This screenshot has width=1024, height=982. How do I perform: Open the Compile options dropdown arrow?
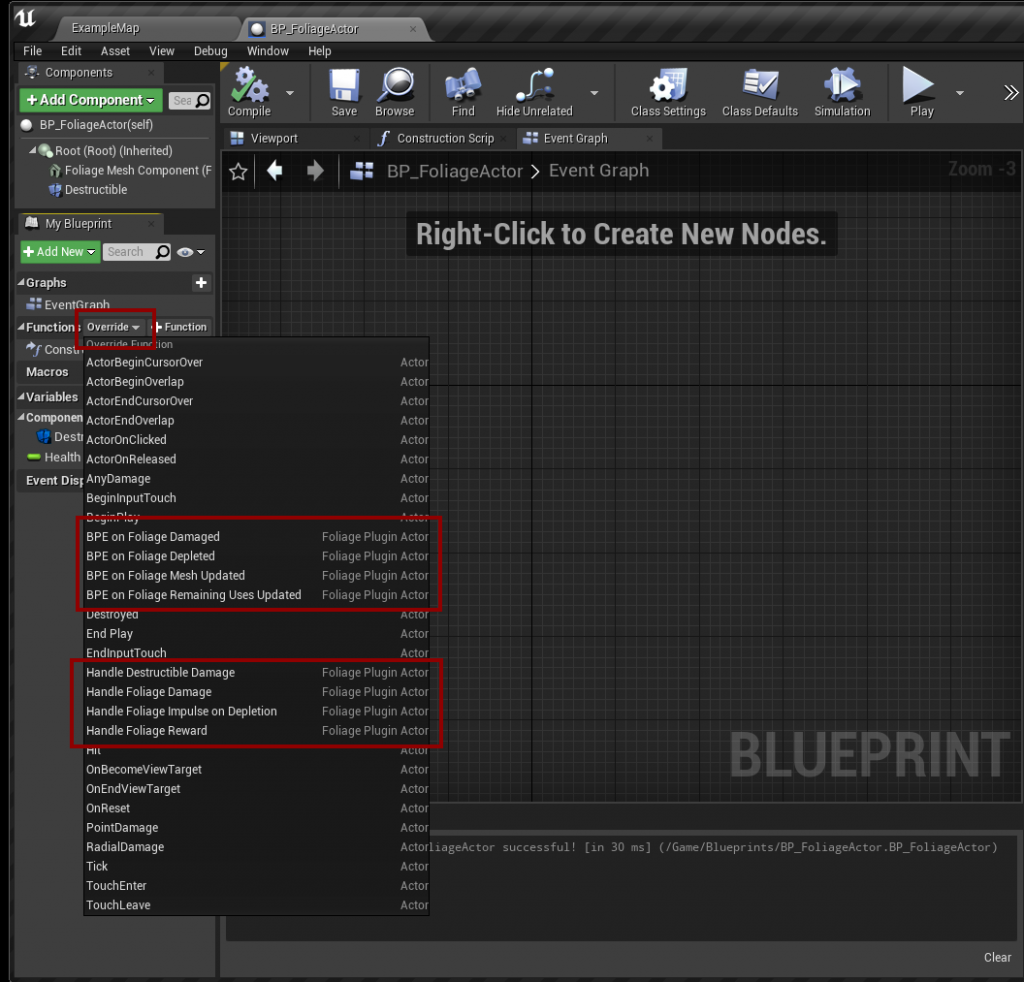click(x=290, y=93)
